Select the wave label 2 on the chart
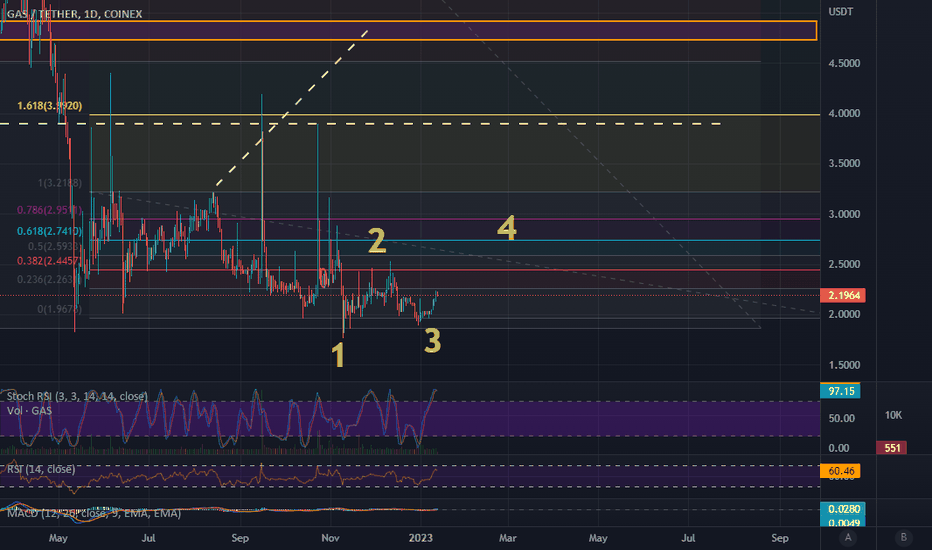This screenshot has width=932, height=550. 377,241
